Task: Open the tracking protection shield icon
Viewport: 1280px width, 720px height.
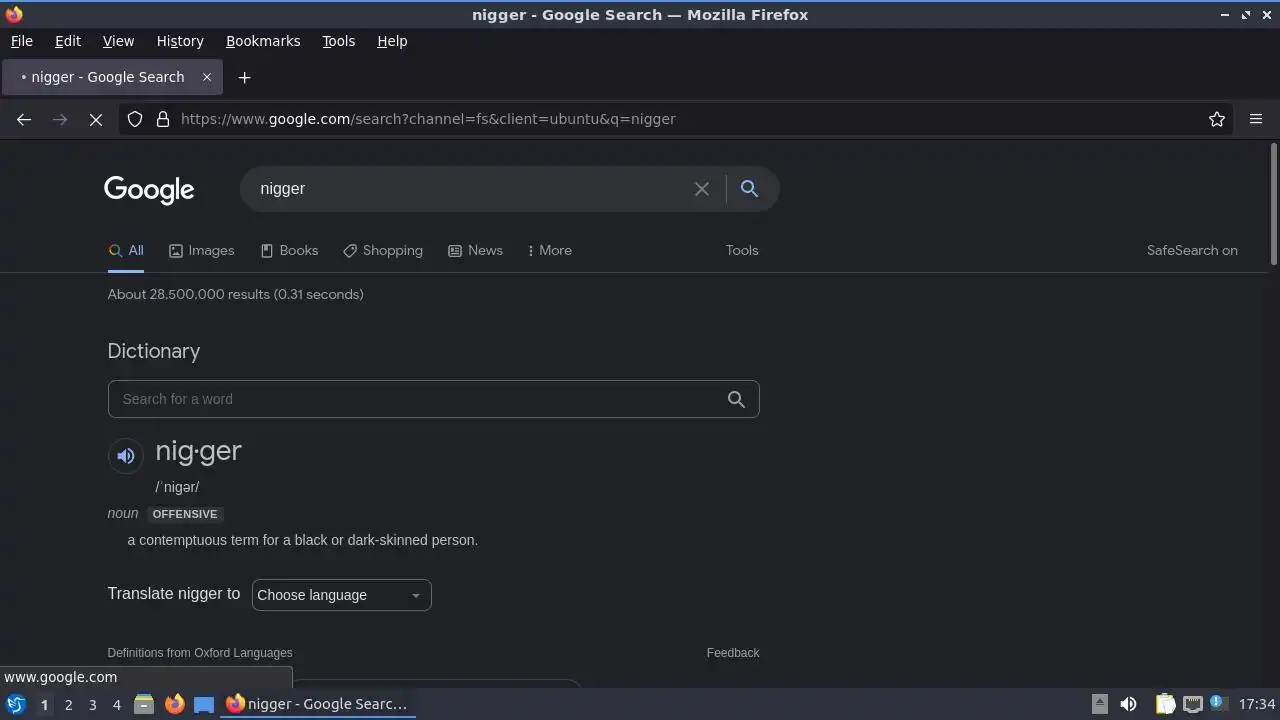Action: click(135, 119)
